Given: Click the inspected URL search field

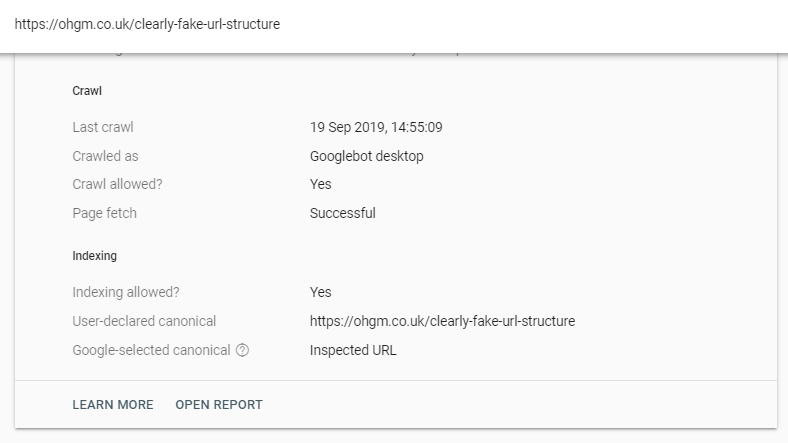Looking at the screenshot, I should 394,24.
